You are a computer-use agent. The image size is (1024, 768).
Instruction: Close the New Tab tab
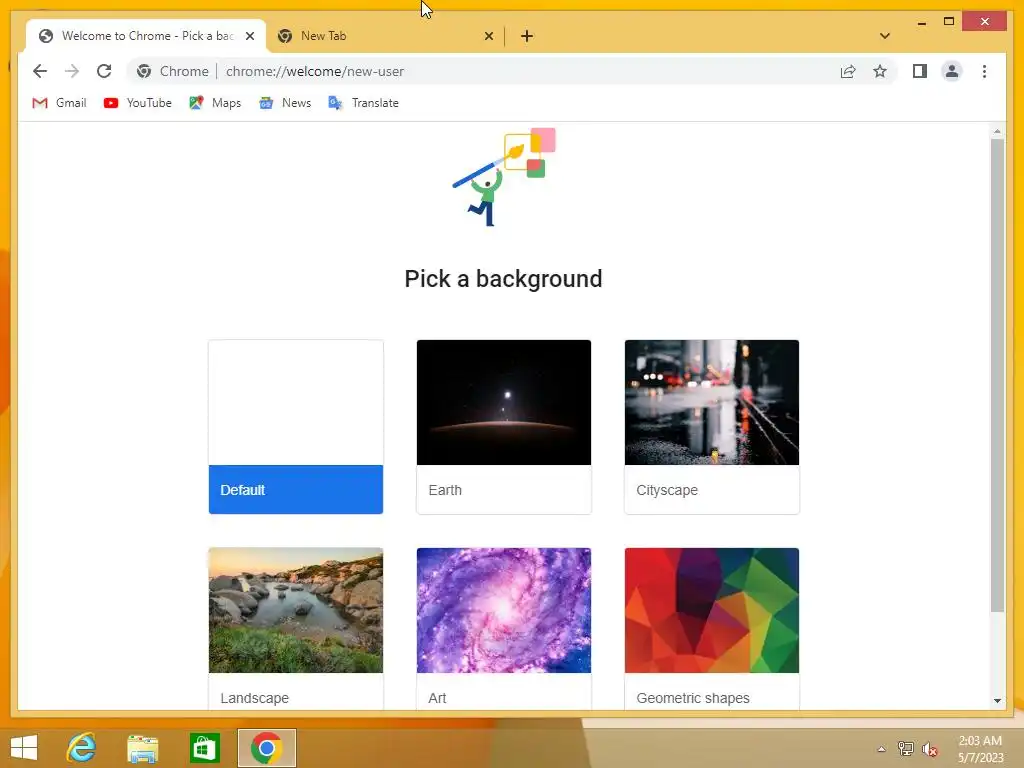click(x=488, y=36)
